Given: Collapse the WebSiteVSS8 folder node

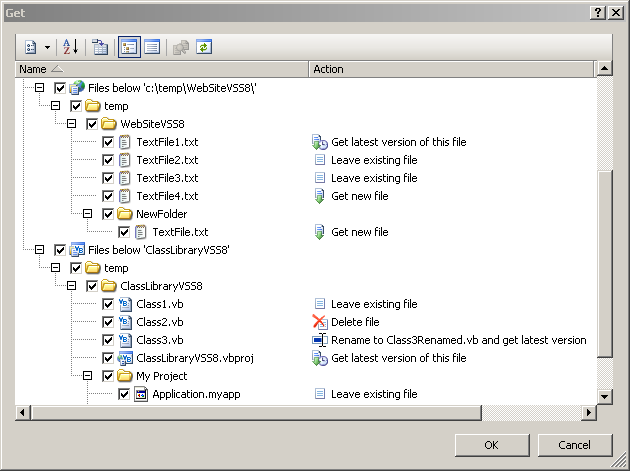Looking at the screenshot, I should [x=72, y=123].
